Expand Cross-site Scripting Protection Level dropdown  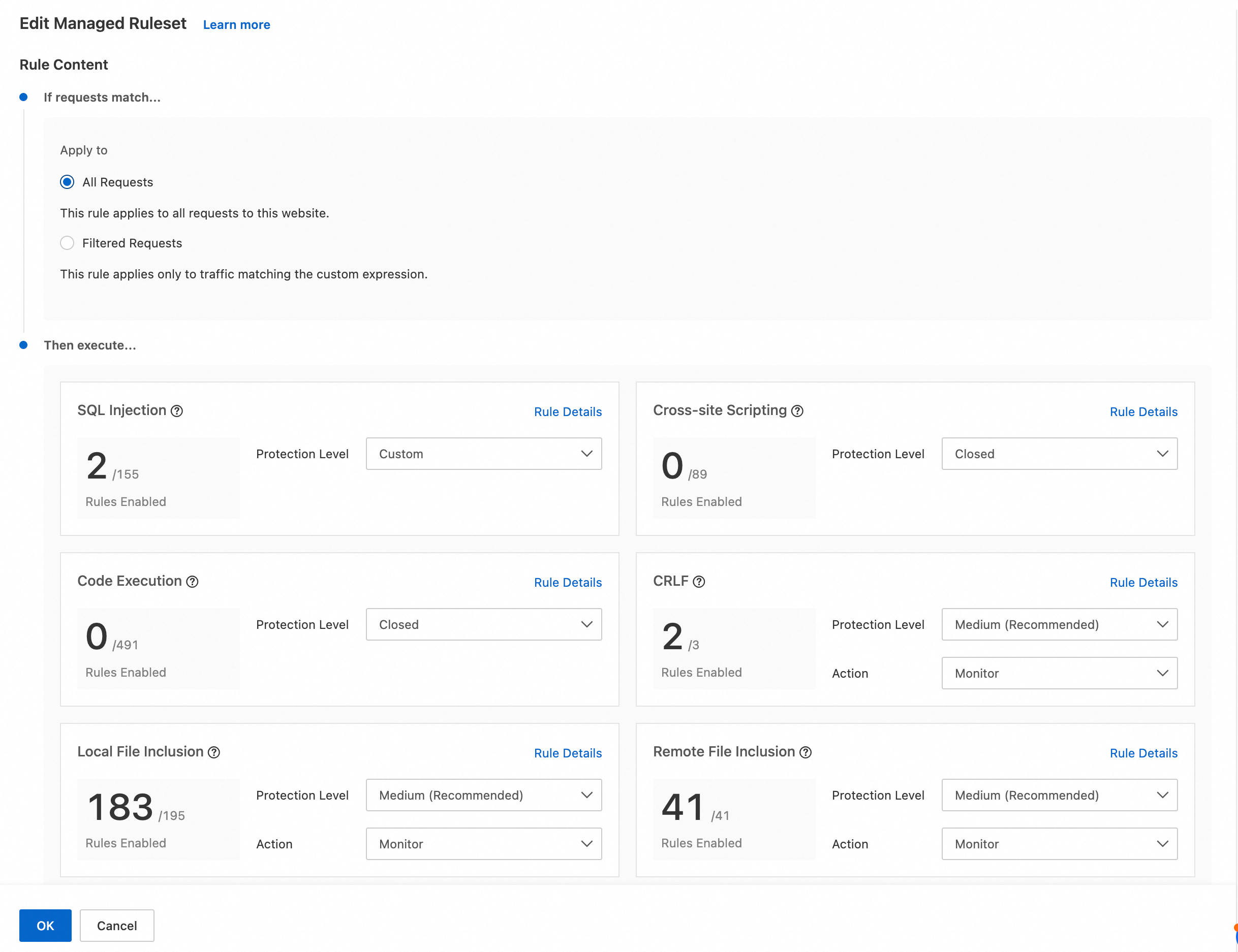coord(1060,453)
